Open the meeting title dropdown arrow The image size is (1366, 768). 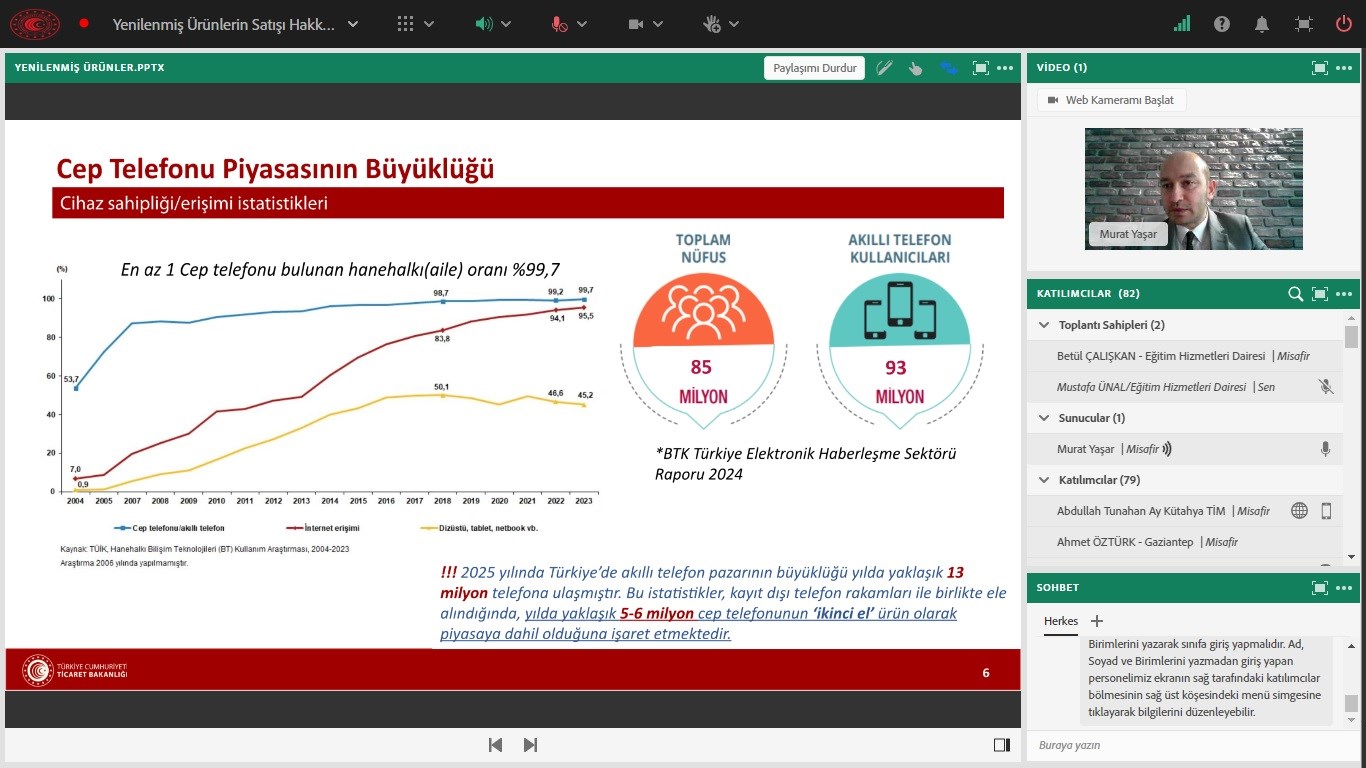pyautogui.click(x=353, y=24)
